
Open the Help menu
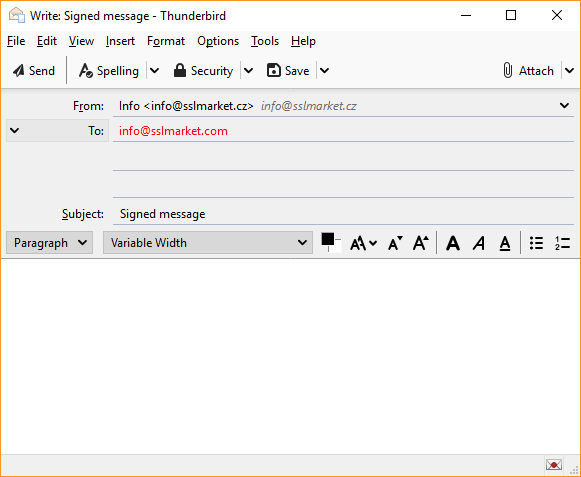coord(303,41)
